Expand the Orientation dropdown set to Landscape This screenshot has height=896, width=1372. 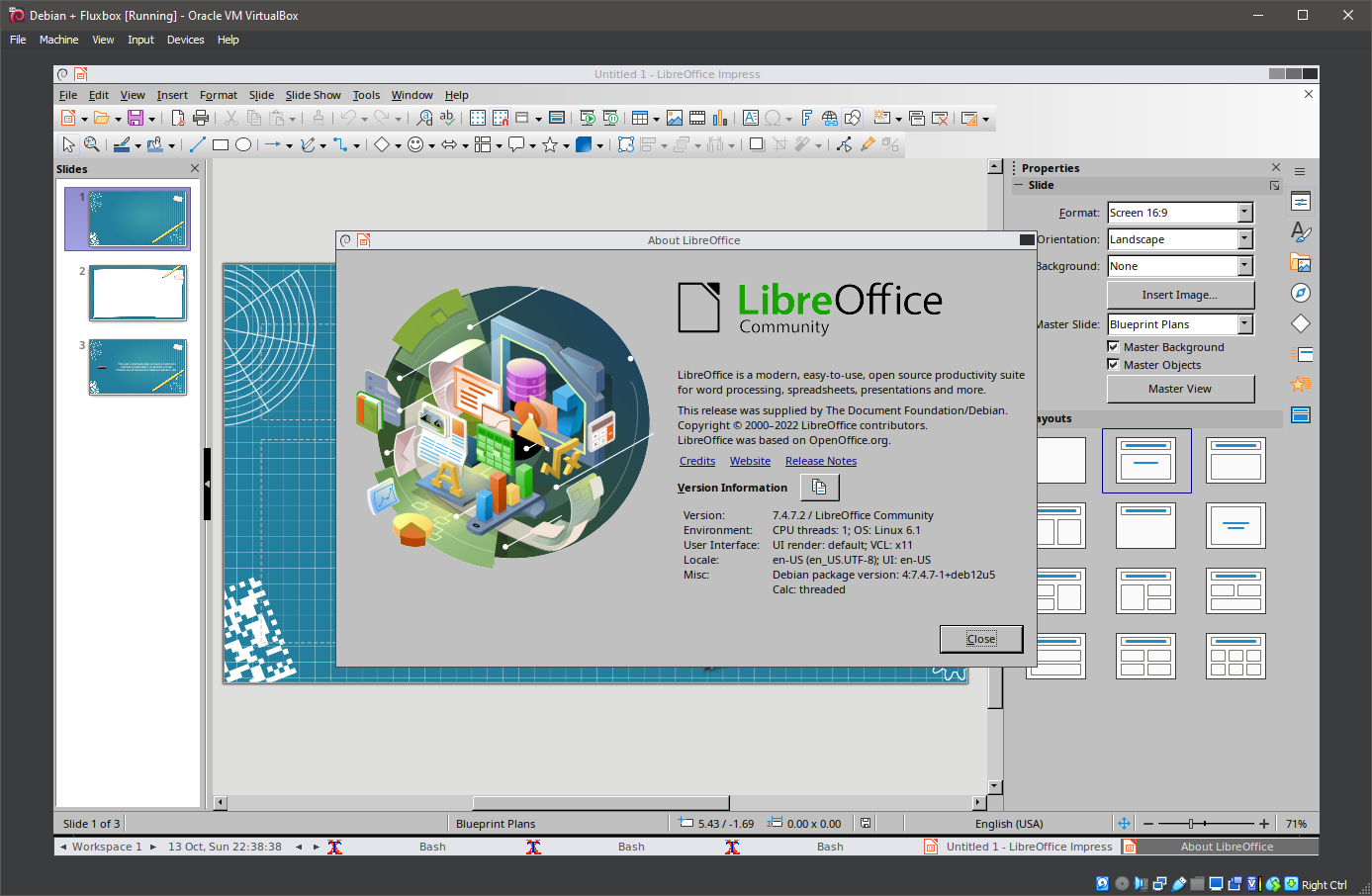pos(1244,239)
